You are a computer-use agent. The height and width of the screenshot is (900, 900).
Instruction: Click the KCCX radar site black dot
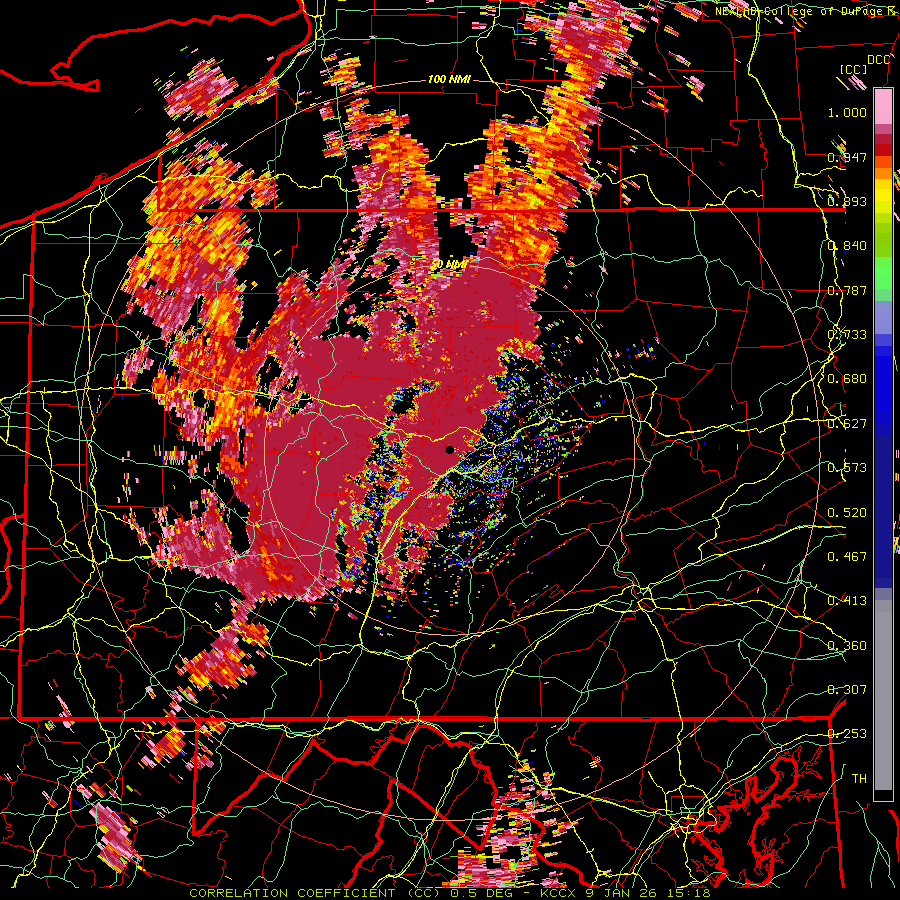tap(450, 450)
